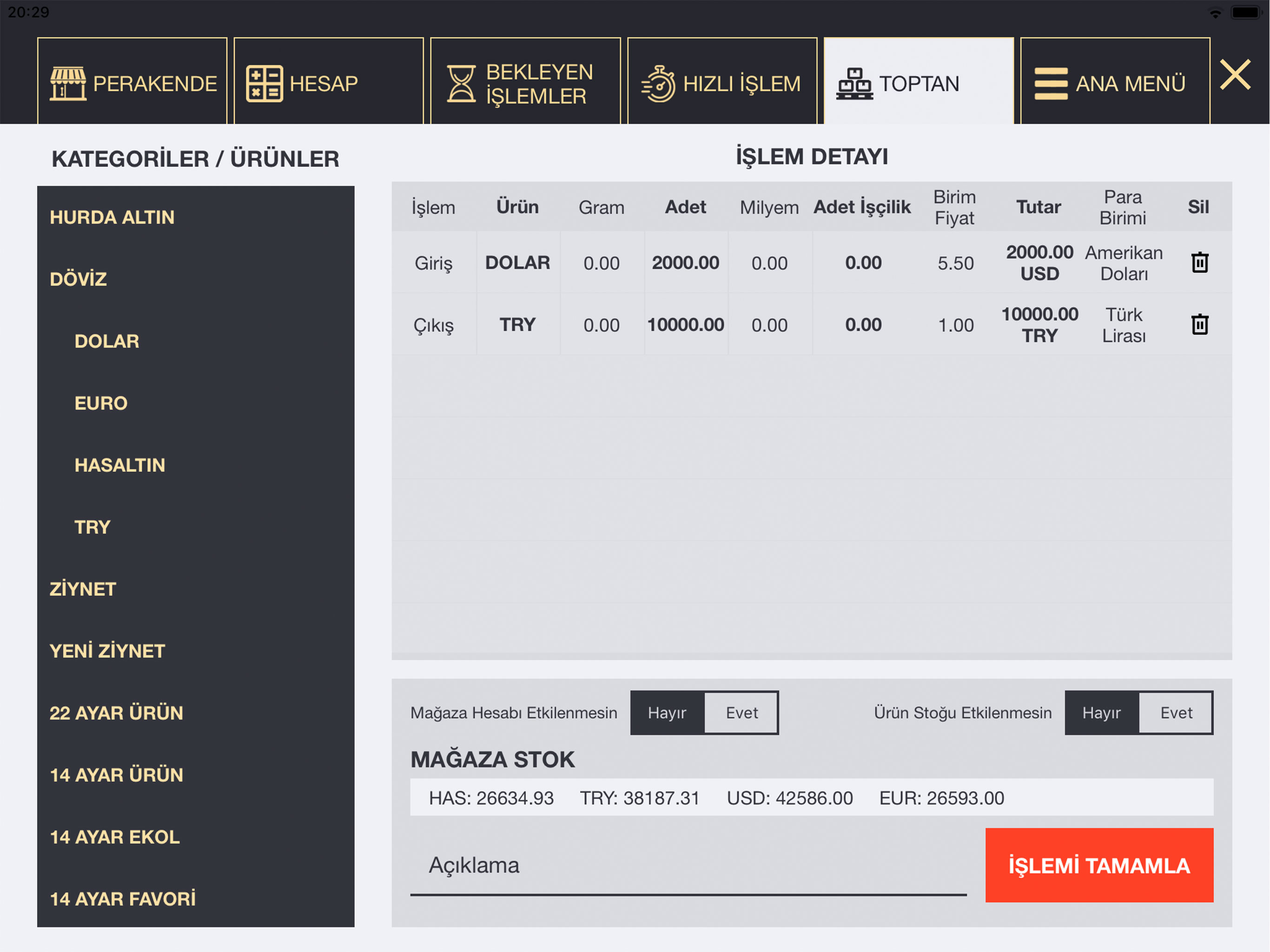Click the Perakende store icon

click(68, 83)
